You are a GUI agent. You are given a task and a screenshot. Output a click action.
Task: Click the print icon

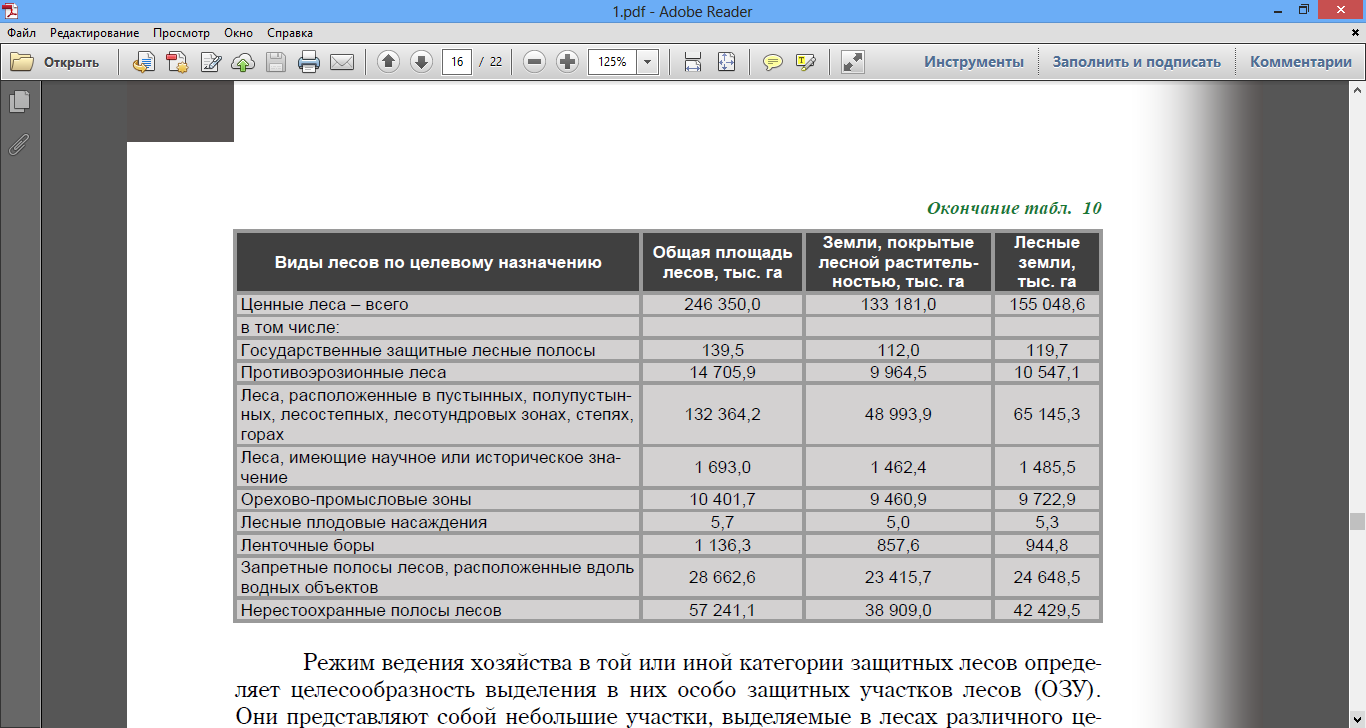coord(309,62)
